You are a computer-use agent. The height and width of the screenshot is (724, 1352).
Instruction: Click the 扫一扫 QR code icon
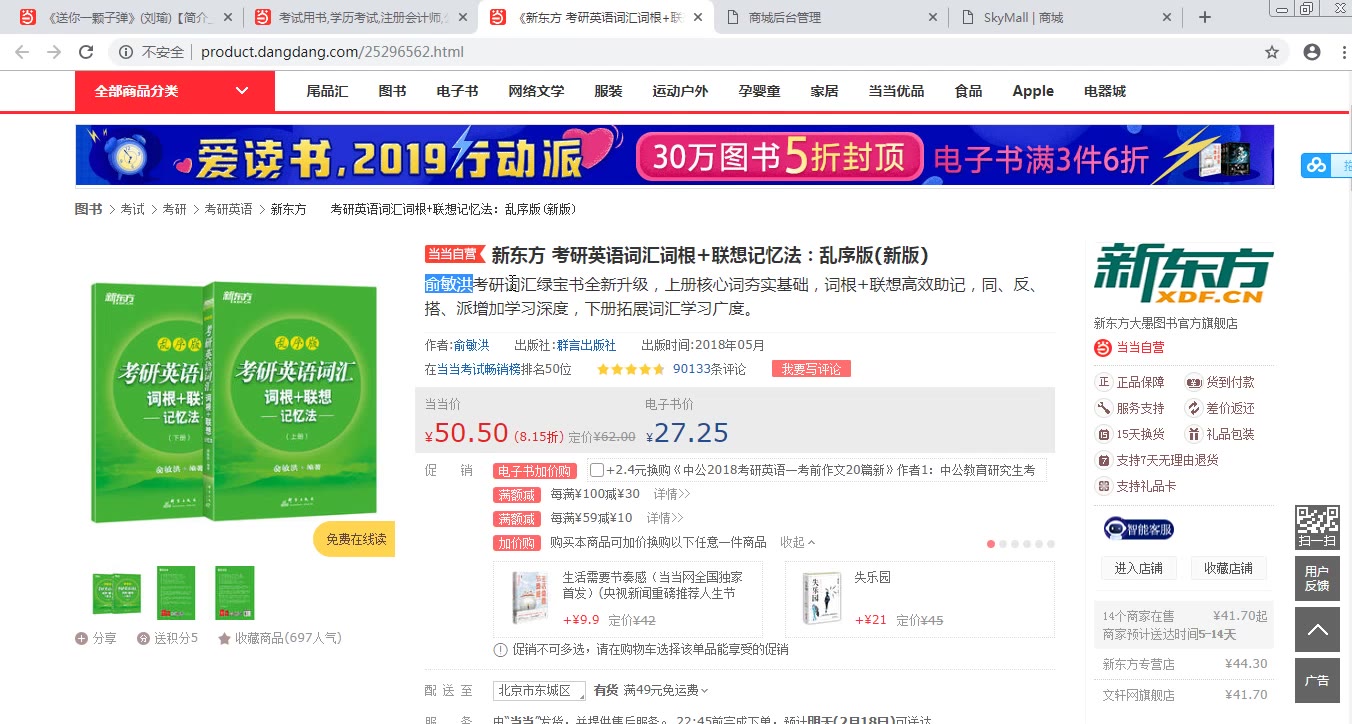[x=1317, y=527]
